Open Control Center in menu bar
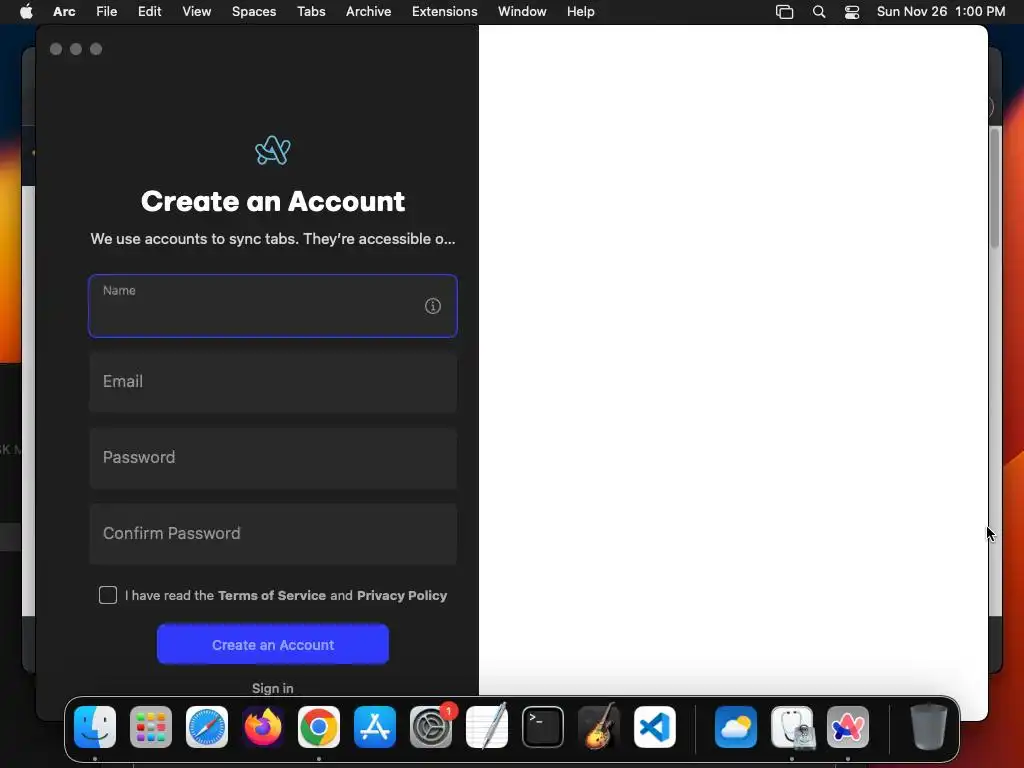This screenshot has height=768, width=1024. point(852,11)
